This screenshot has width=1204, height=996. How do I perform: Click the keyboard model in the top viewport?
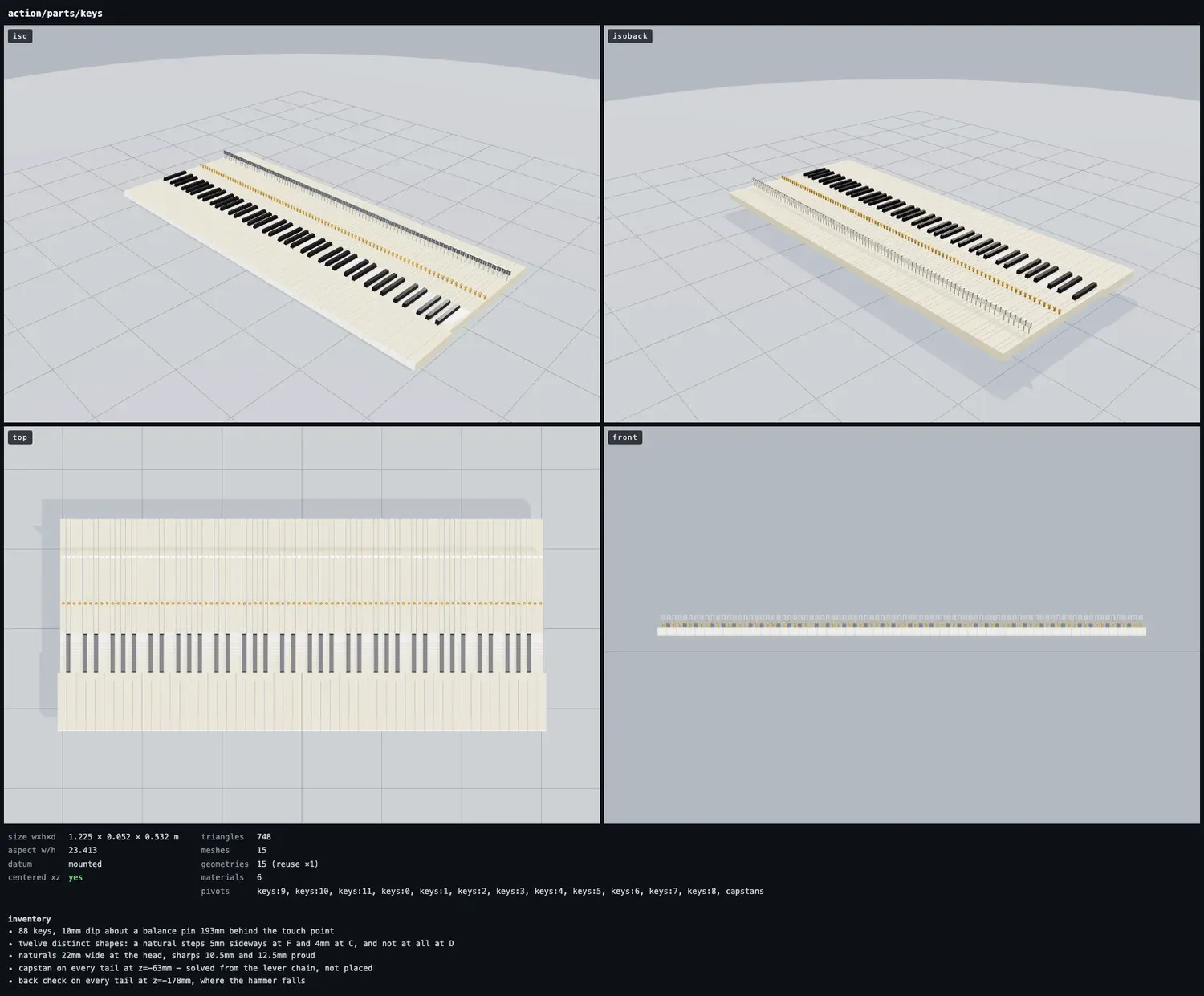302,624
